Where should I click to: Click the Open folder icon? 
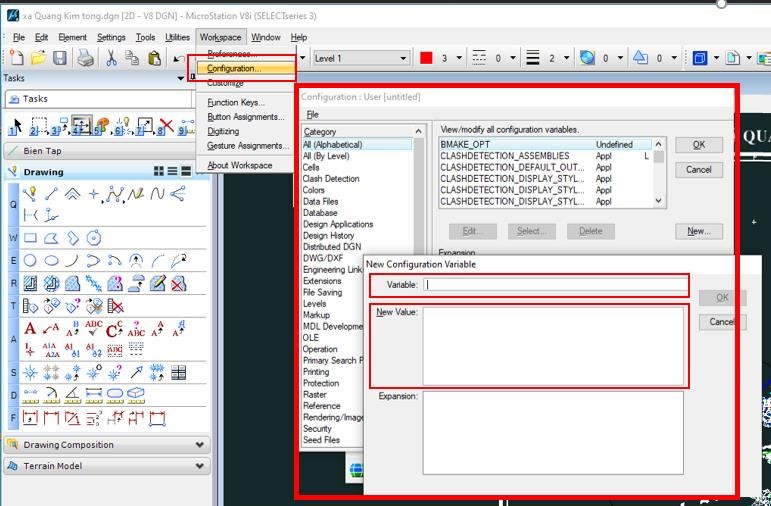click(38, 59)
